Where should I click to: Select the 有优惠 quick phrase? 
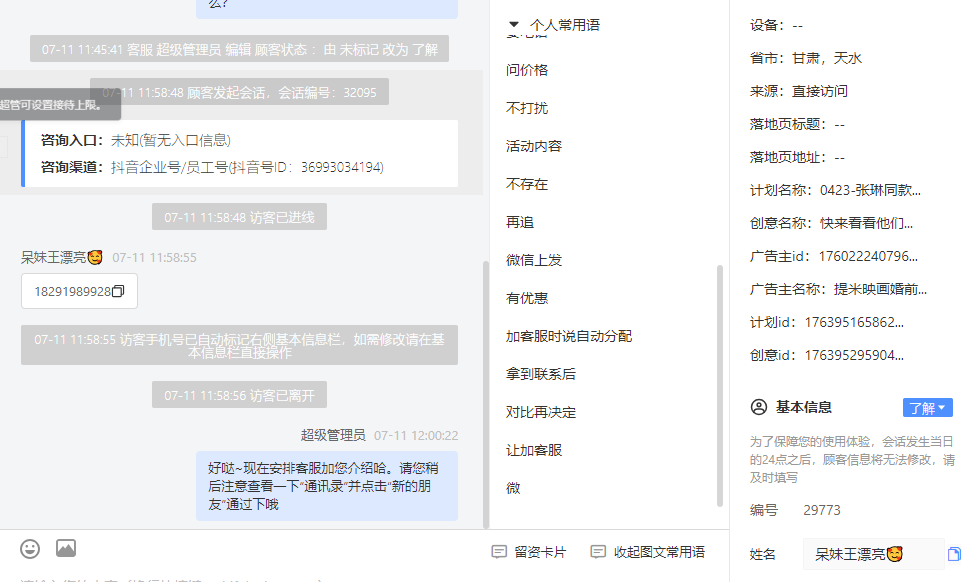pyautogui.click(x=527, y=299)
